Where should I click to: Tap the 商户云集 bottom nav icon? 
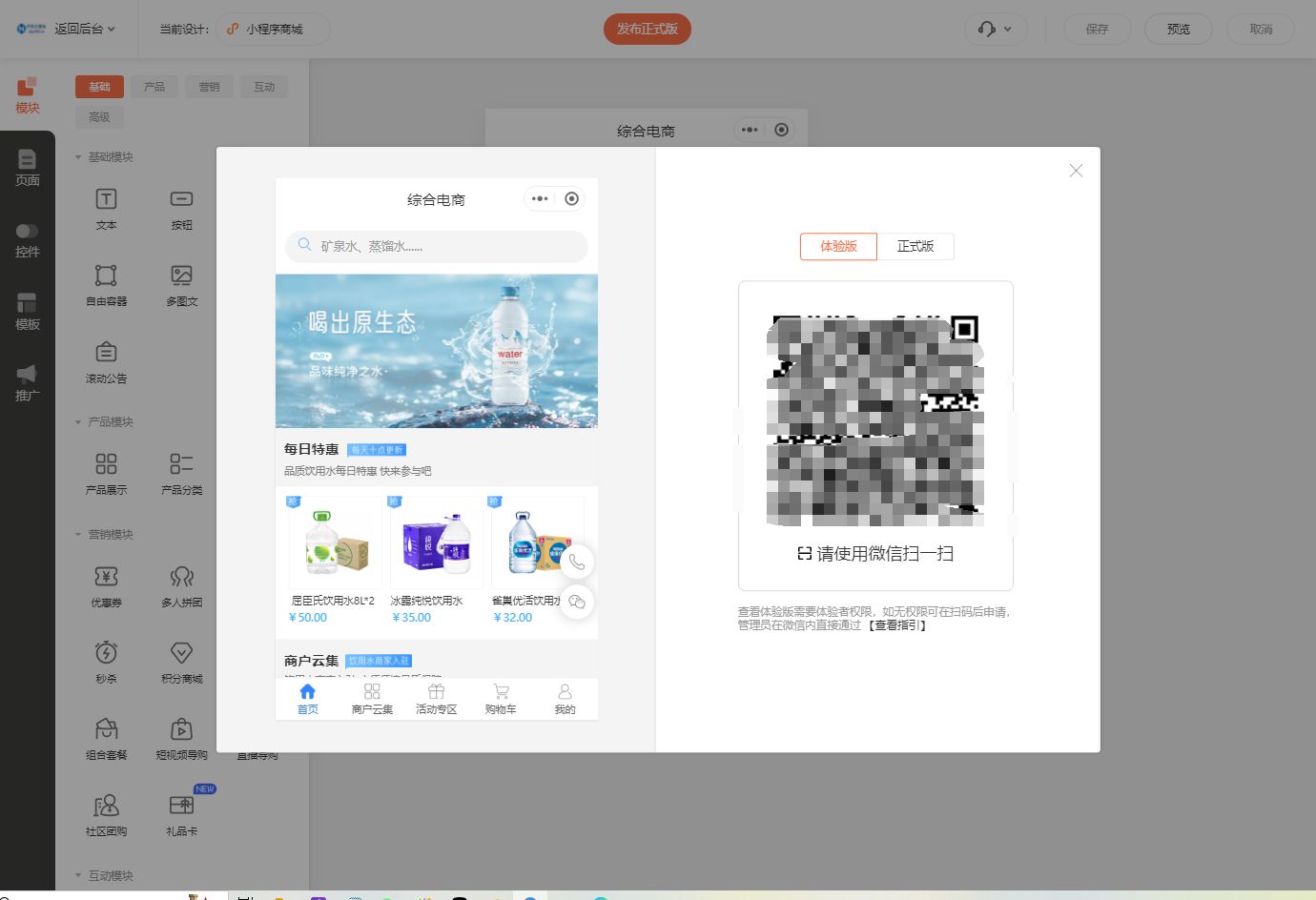coord(372,699)
